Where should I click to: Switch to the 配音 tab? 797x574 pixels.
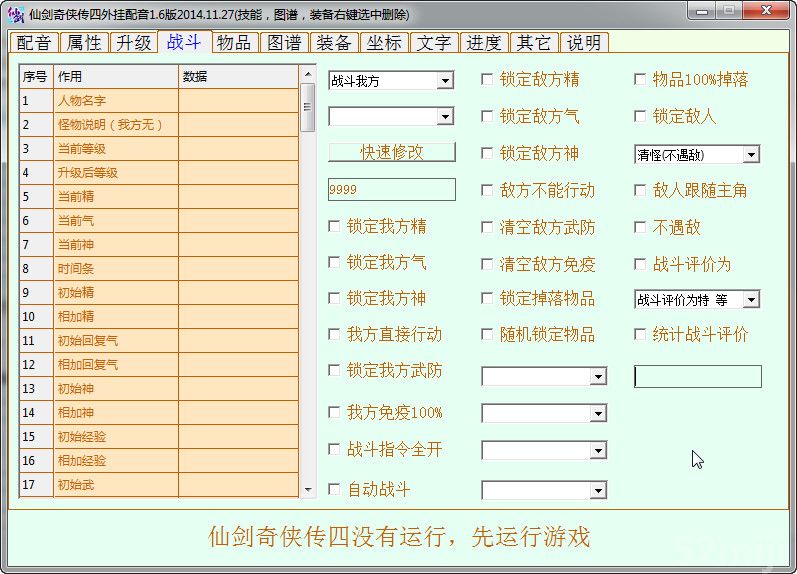(x=34, y=43)
